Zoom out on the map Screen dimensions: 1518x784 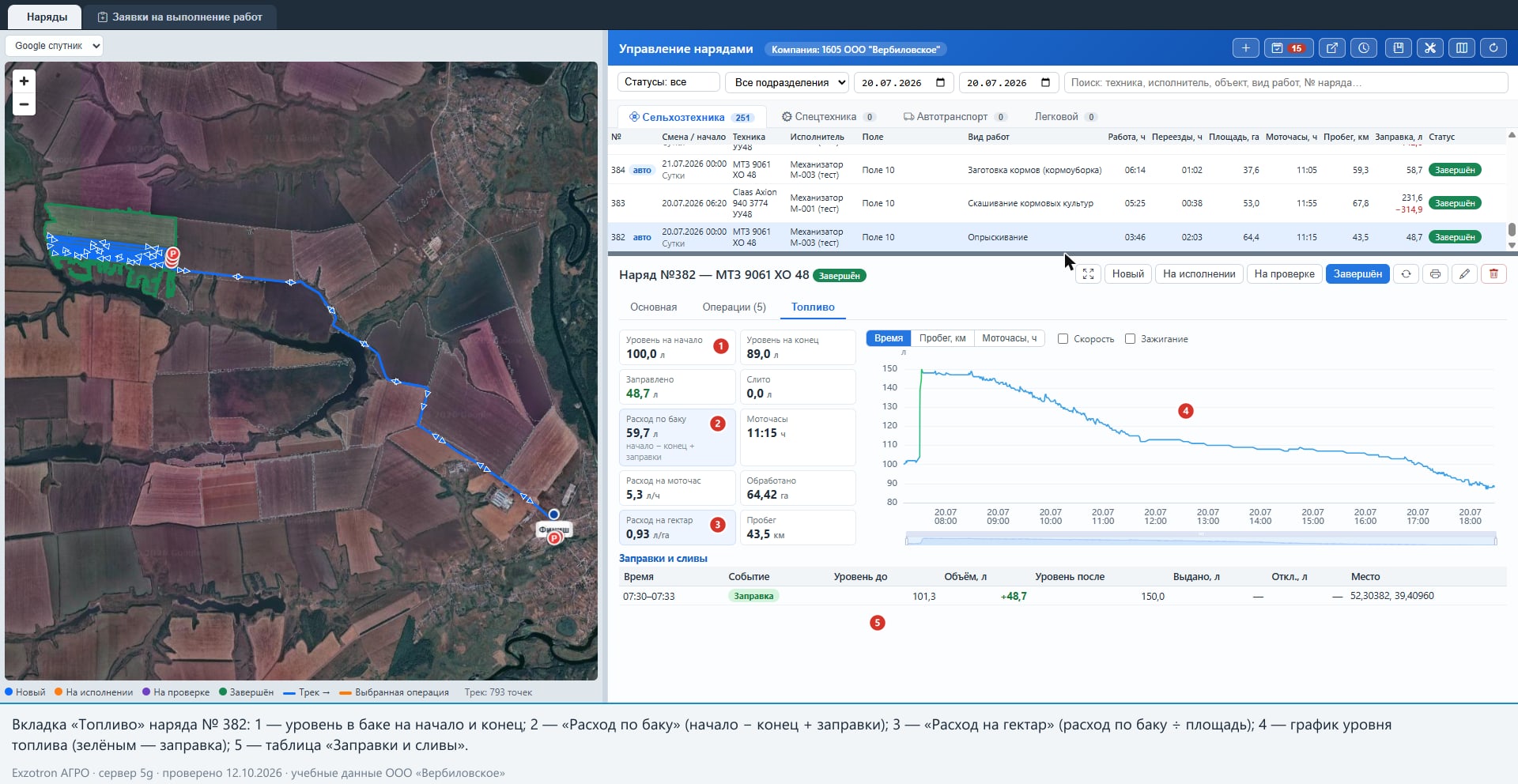click(24, 104)
